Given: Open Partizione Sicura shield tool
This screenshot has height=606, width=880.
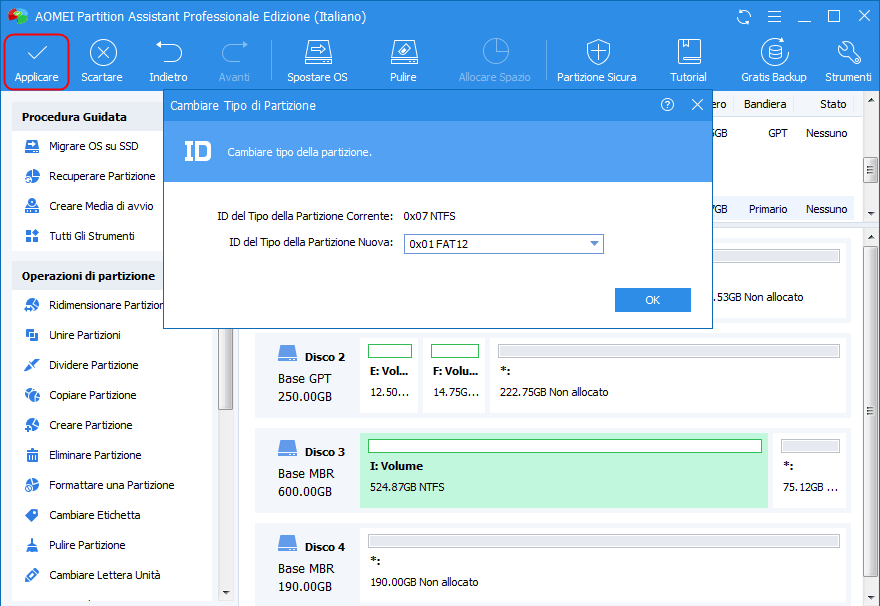Looking at the screenshot, I should (597, 62).
